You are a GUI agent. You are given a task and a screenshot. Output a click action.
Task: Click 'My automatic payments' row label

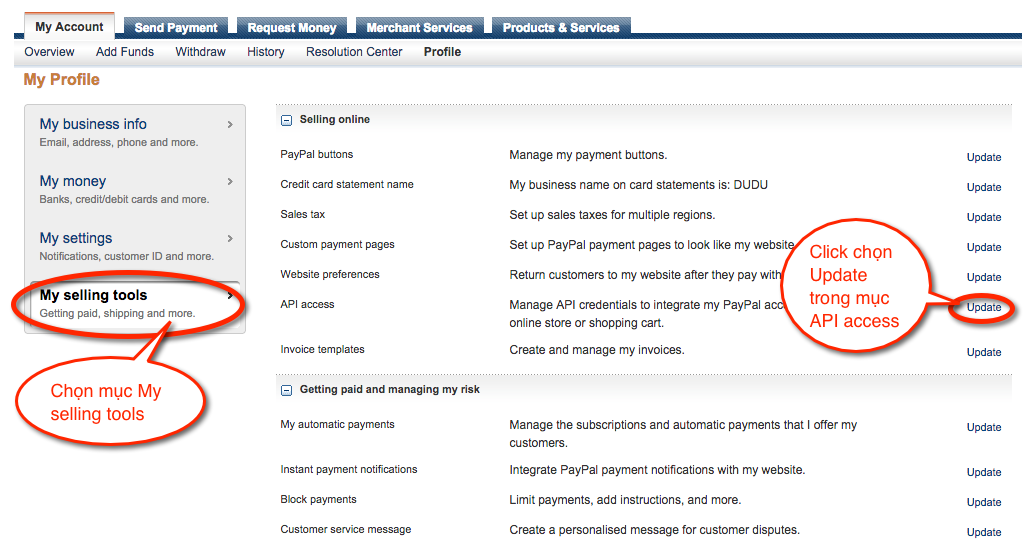(338, 424)
